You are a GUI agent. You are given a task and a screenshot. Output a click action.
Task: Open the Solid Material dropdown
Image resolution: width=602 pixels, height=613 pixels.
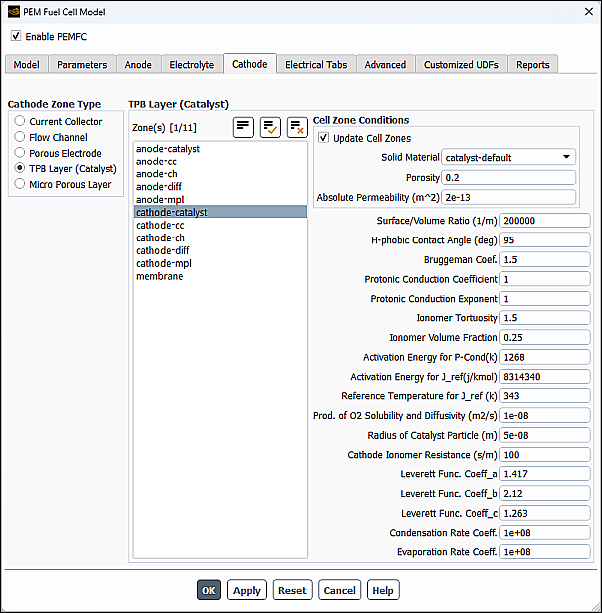point(509,157)
